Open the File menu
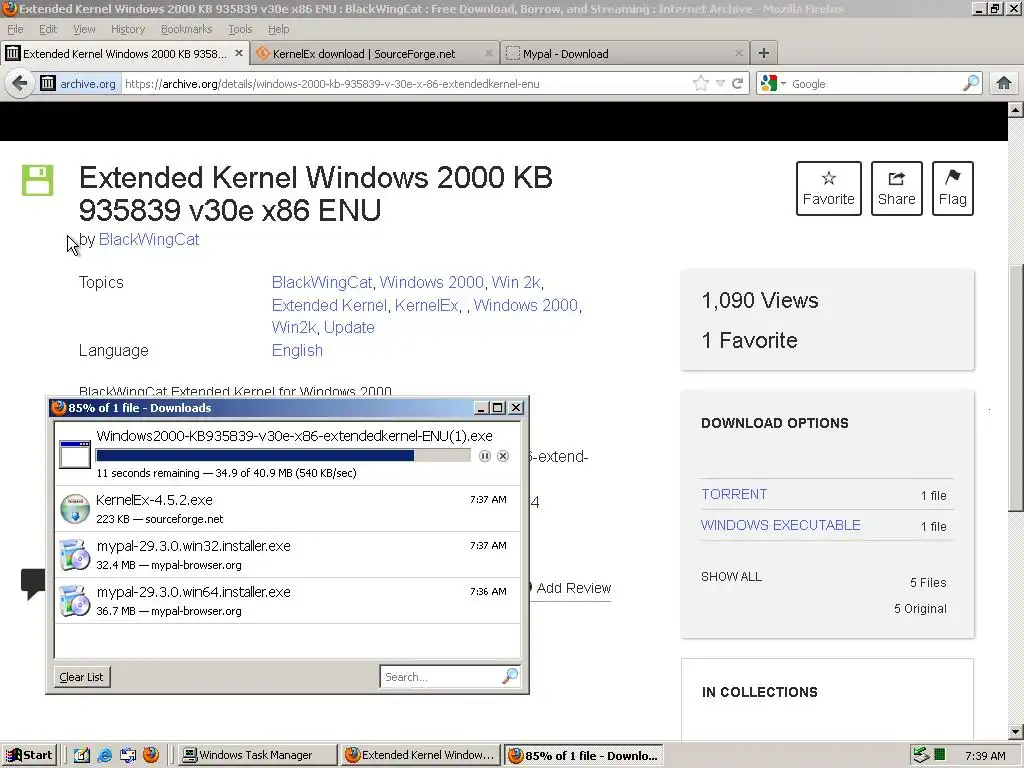1024x768 pixels. (x=15, y=29)
